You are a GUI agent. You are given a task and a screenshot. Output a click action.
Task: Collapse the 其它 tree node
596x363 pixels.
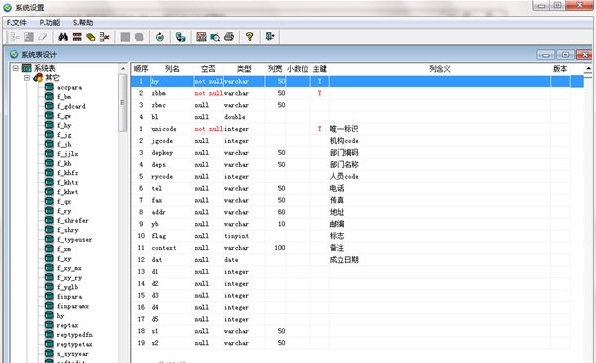(x=27, y=78)
